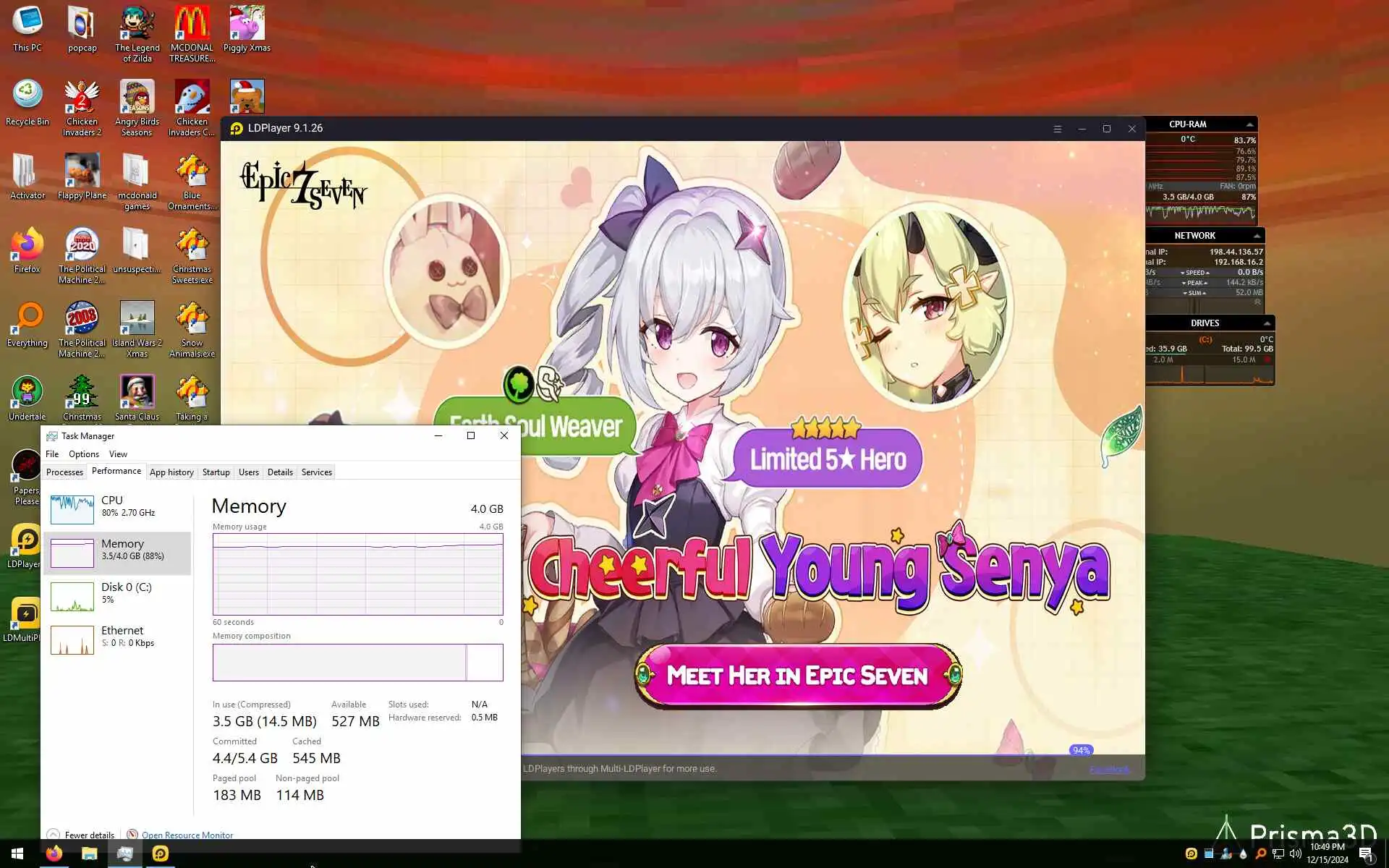Image resolution: width=1389 pixels, height=868 pixels.
Task: Open the Options menu in Task Manager
Action: click(x=84, y=454)
